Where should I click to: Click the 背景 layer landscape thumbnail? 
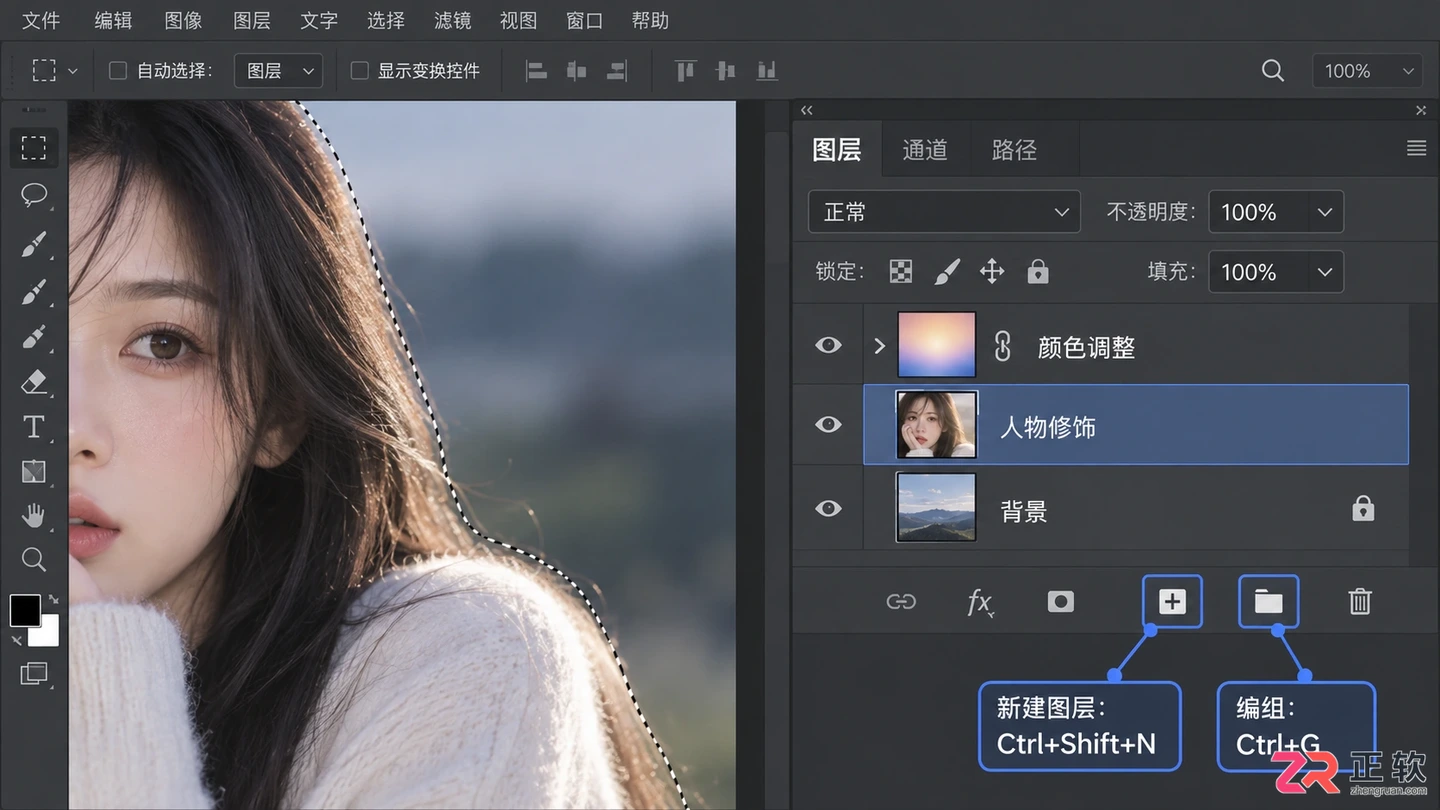pyautogui.click(x=936, y=508)
